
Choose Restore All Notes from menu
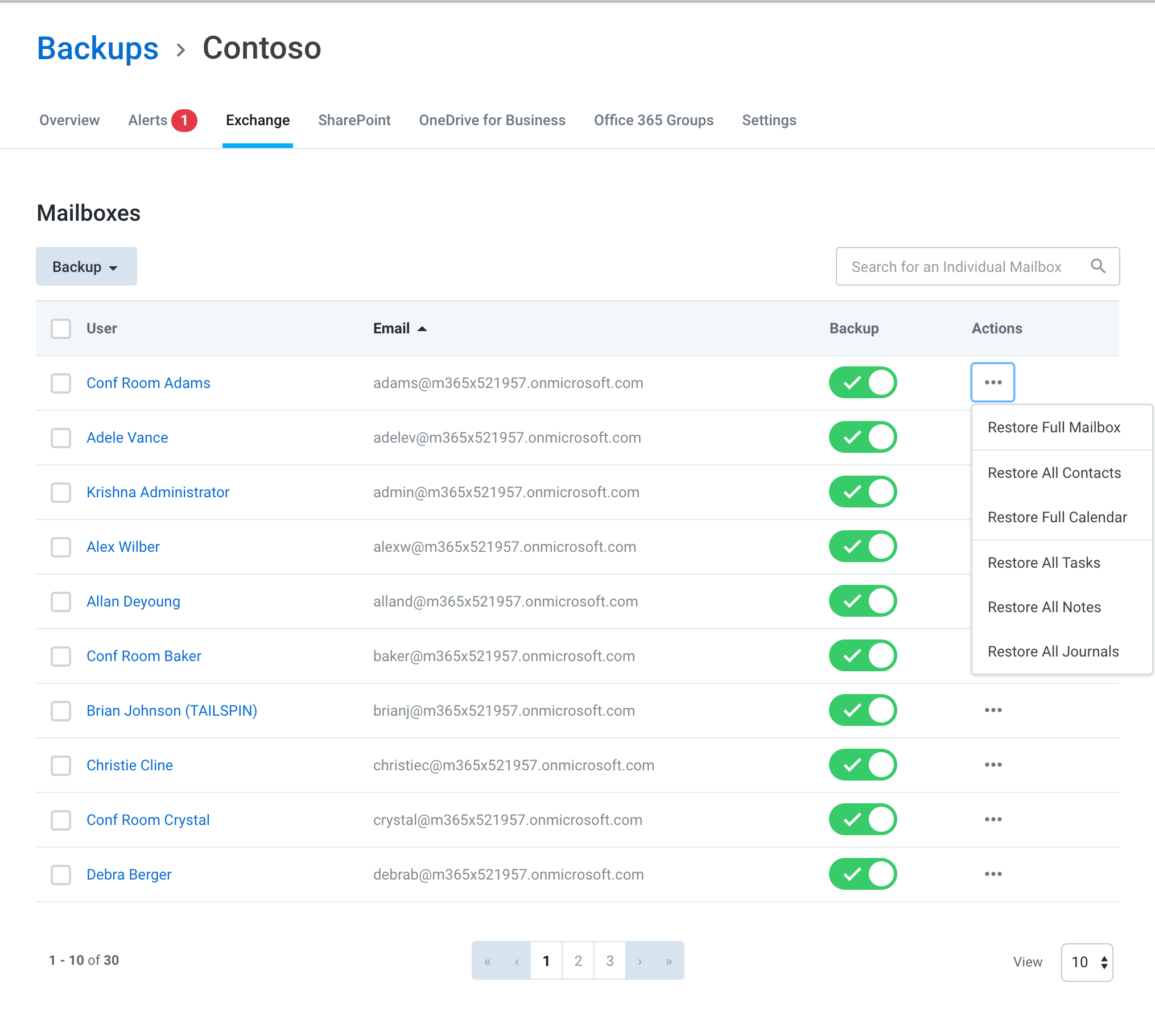click(x=1062, y=608)
